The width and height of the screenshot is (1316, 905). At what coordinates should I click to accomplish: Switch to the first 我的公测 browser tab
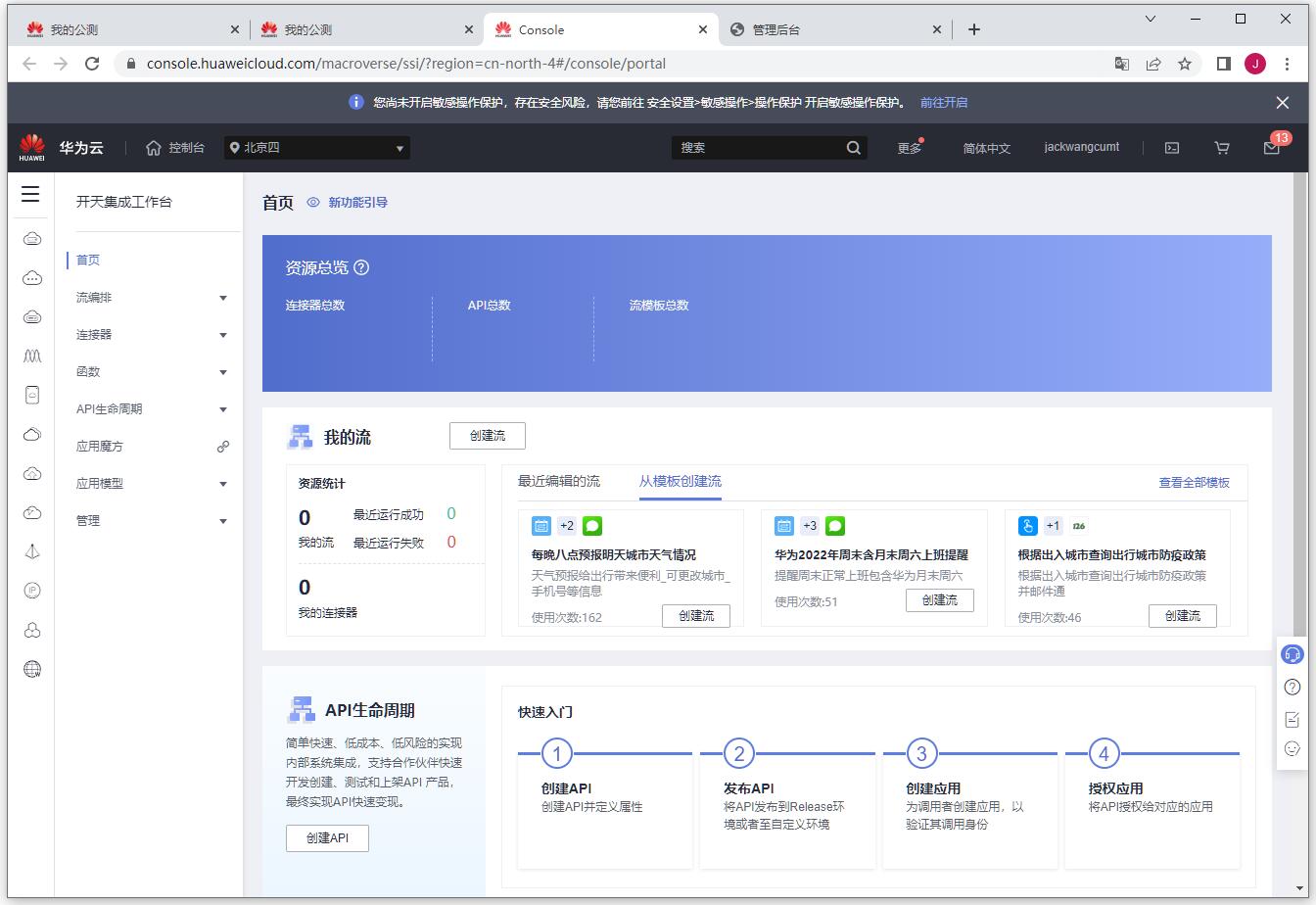132,29
